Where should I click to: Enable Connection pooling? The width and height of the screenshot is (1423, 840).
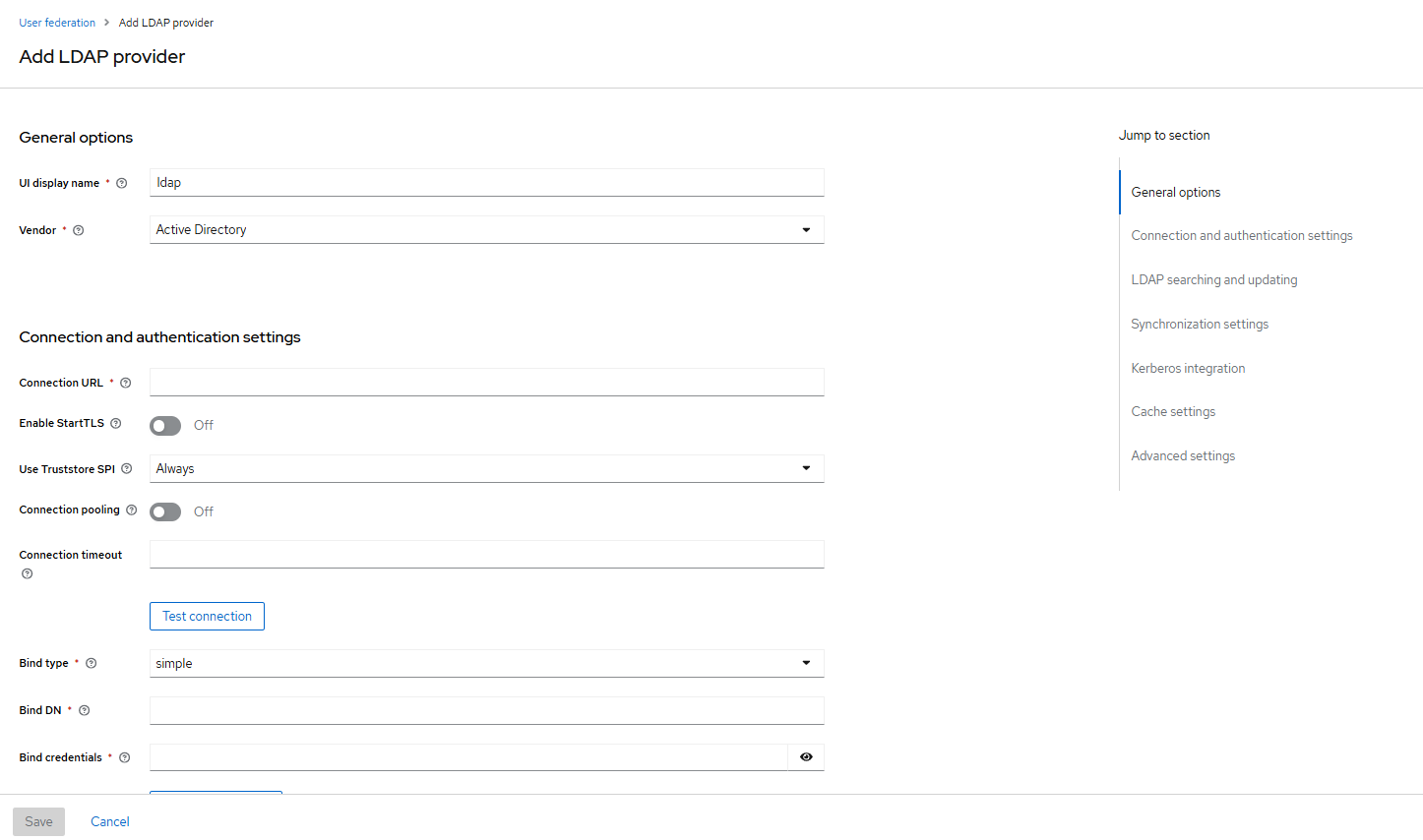point(164,511)
